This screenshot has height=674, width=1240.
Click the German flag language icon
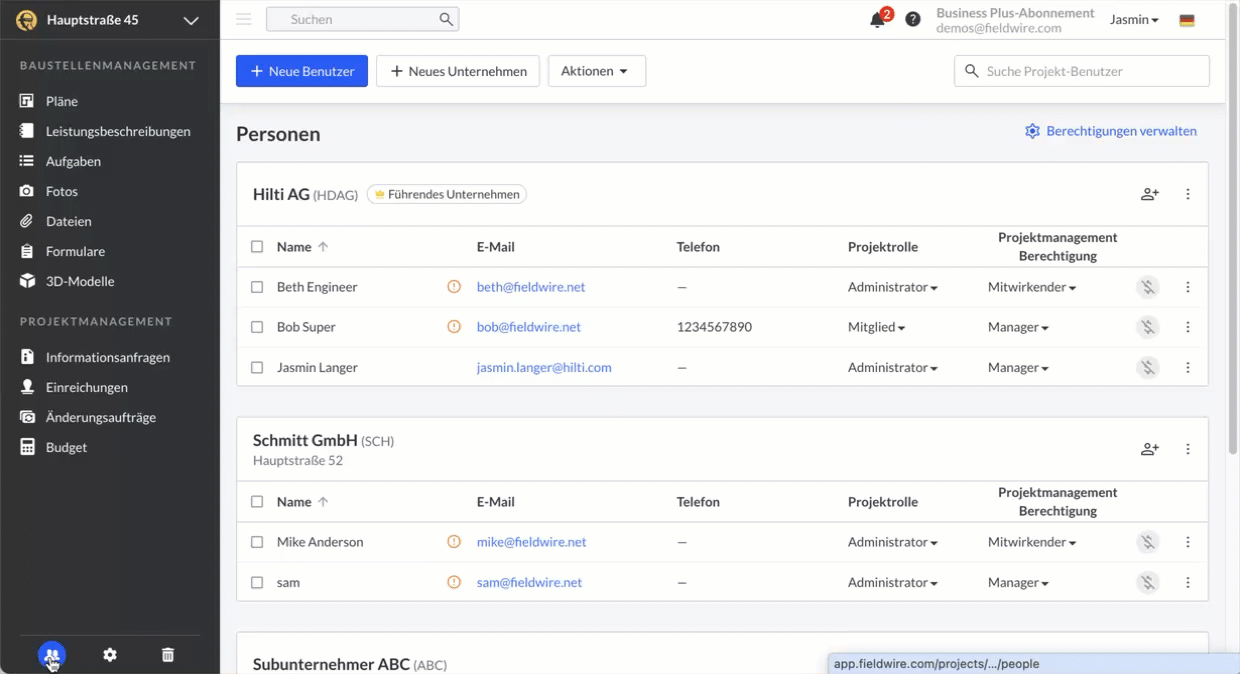click(x=1187, y=20)
